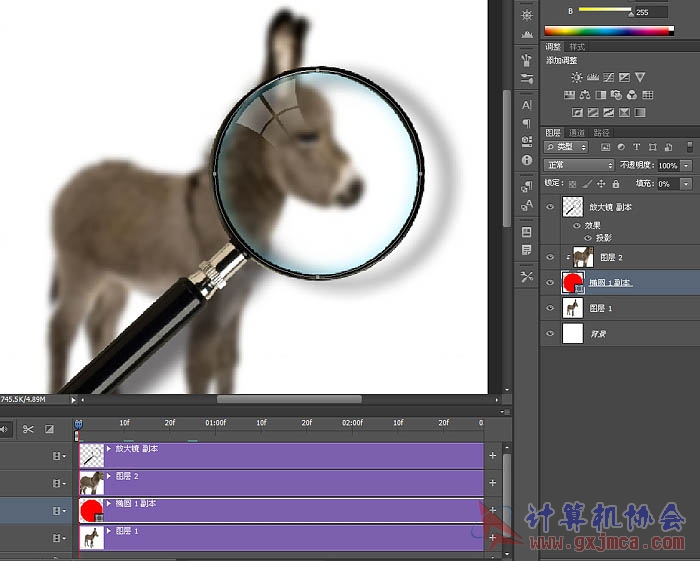Open the opacity 100% dropdown arrow

coord(687,166)
